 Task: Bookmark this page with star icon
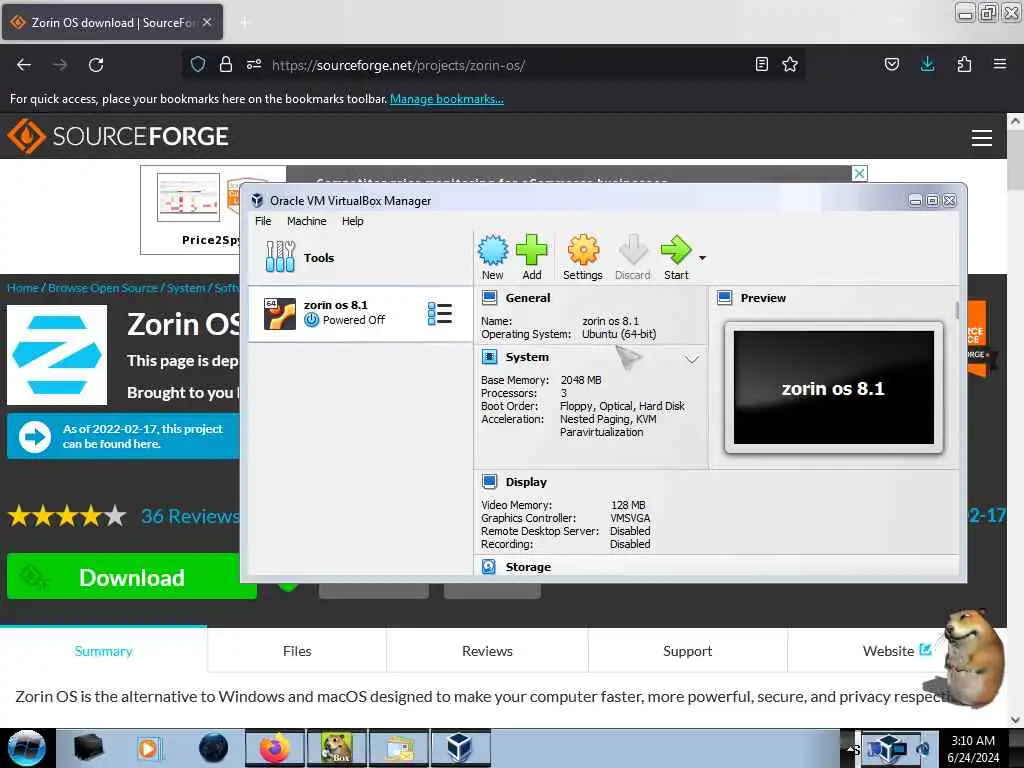coord(790,64)
